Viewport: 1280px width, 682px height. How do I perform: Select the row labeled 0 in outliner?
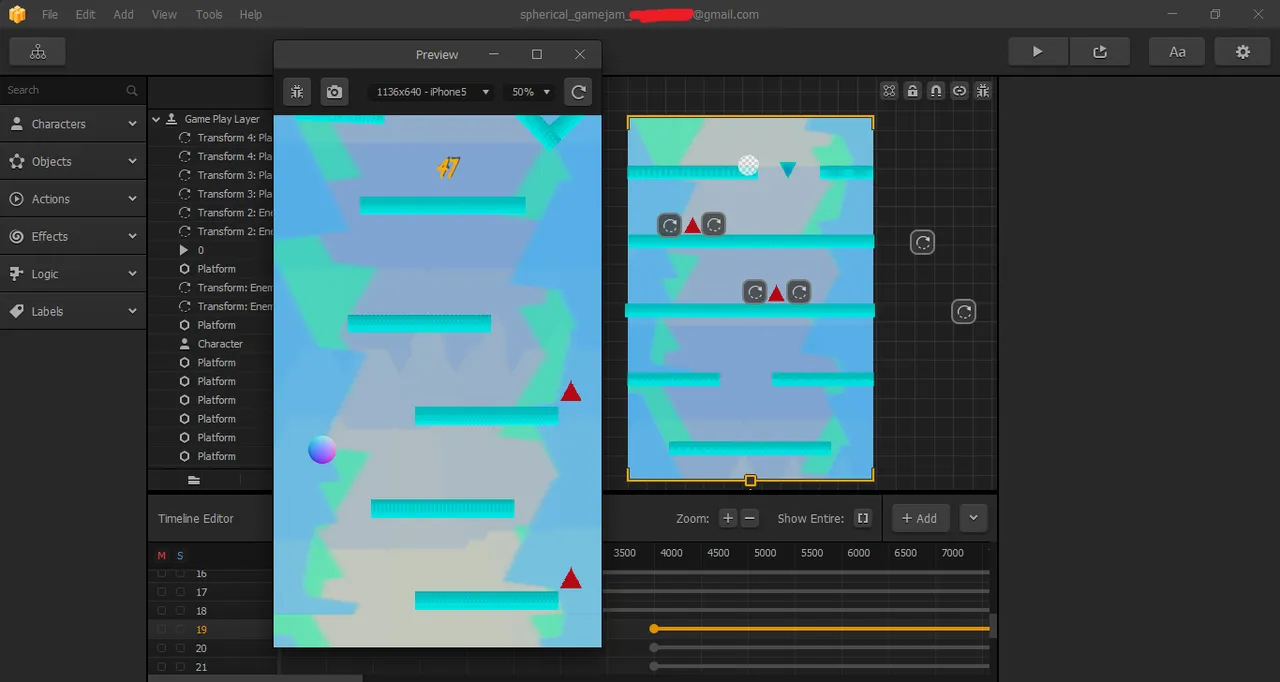211,250
